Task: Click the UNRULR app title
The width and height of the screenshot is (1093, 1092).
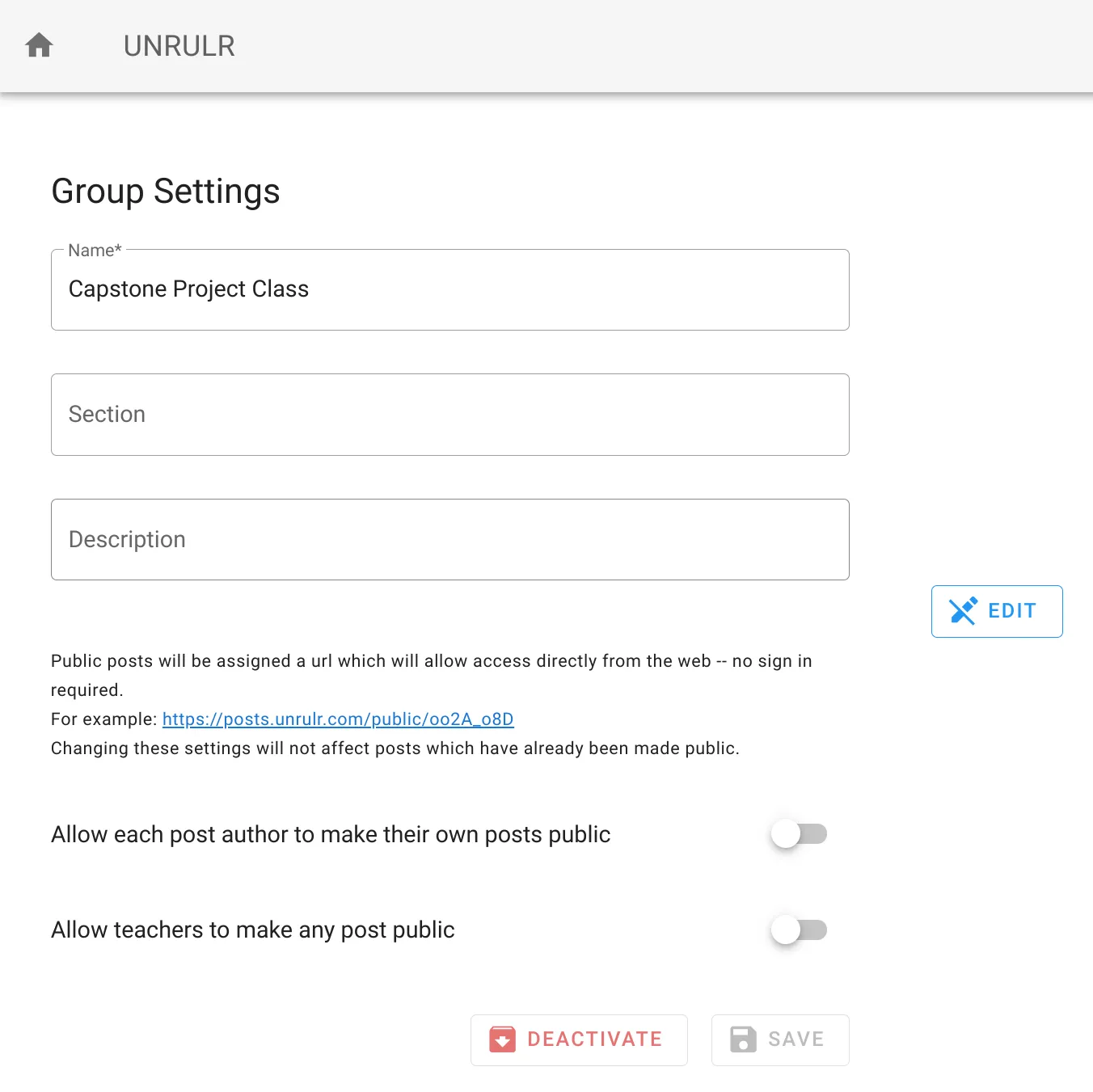Action: click(179, 46)
